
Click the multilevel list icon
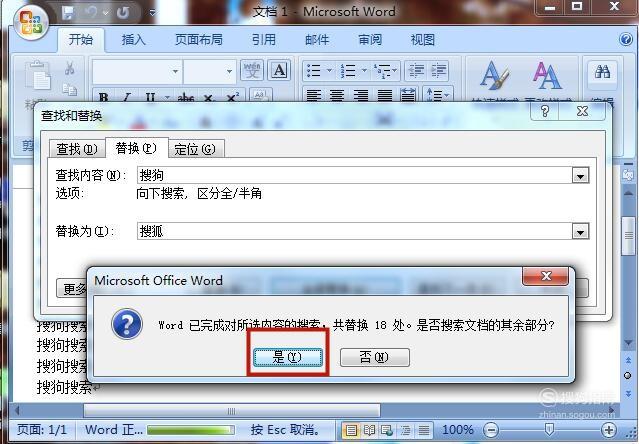pos(382,71)
